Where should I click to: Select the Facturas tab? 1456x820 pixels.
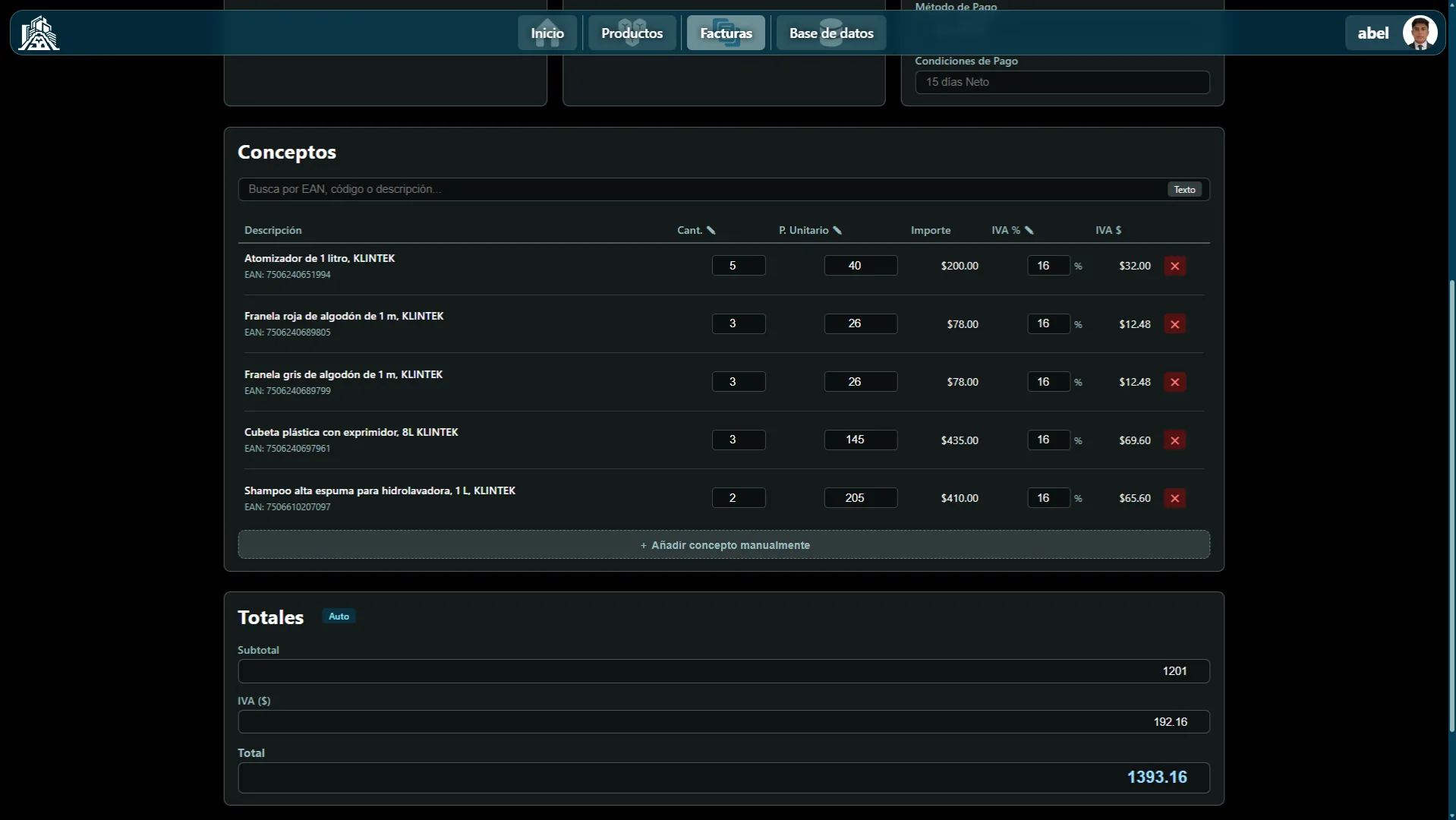726,33
